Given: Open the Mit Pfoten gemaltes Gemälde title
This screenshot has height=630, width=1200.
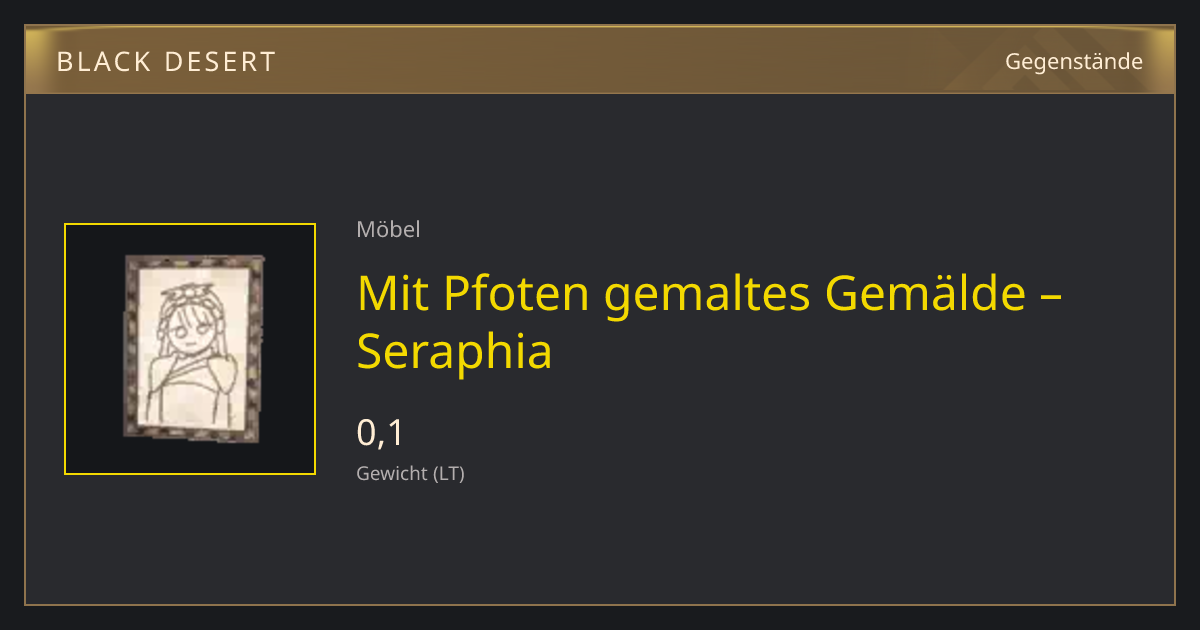Looking at the screenshot, I should click(x=710, y=322).
